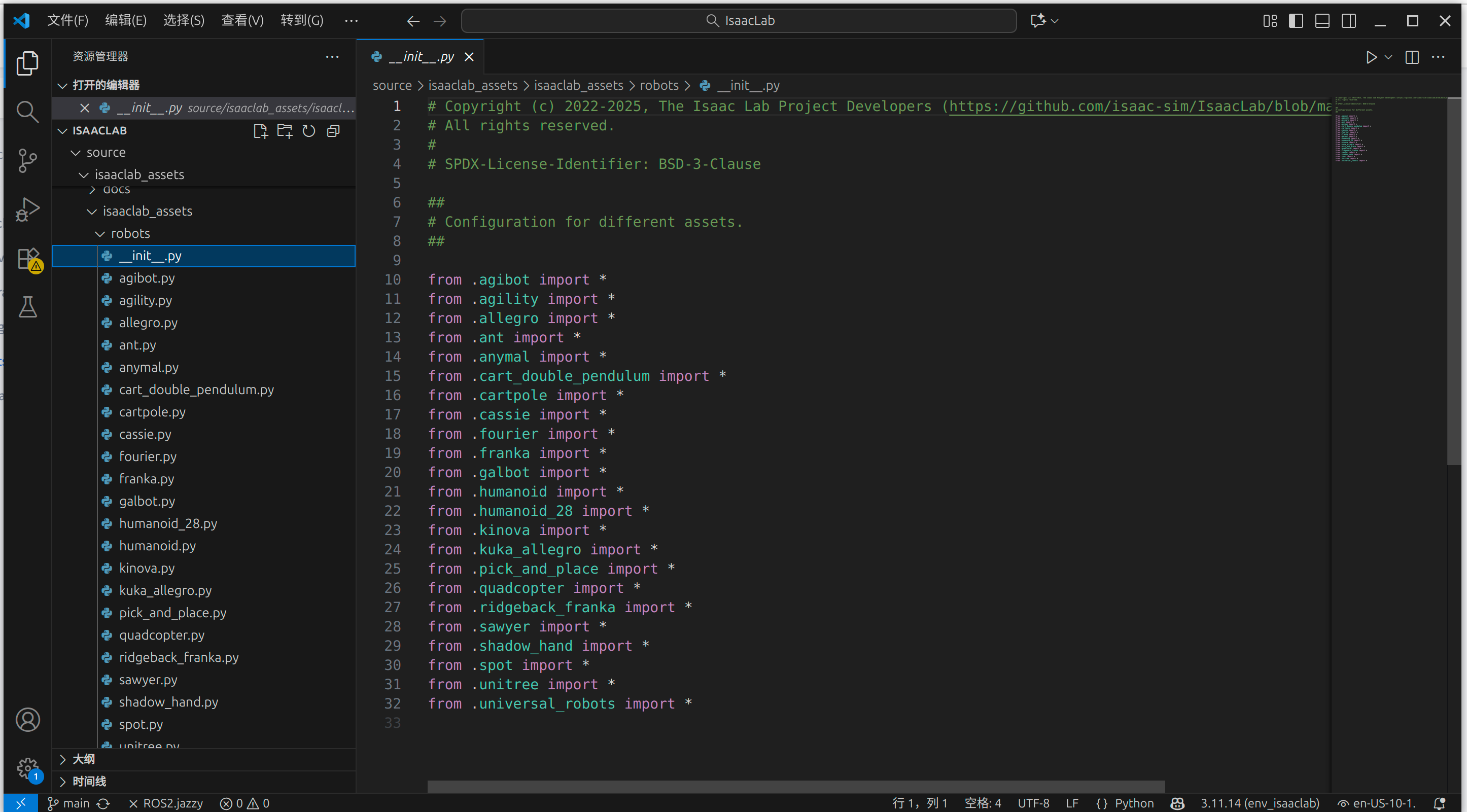Viewport: 1467px width, 812px height.
Task: Create a new file in Explorer
Action: coord(261,131)
